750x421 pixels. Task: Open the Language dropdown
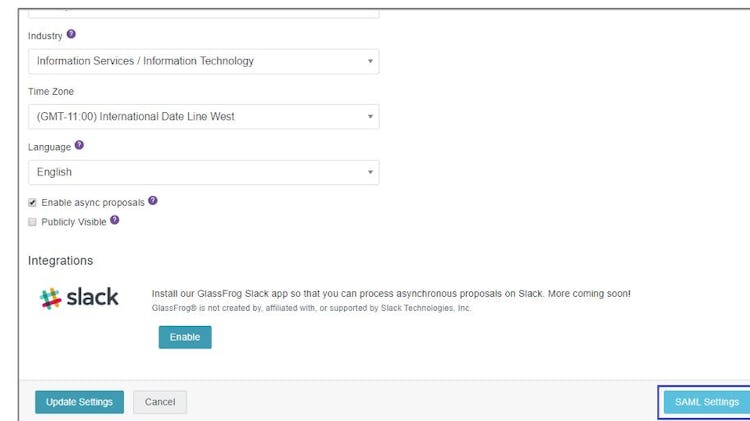point(203,172)
